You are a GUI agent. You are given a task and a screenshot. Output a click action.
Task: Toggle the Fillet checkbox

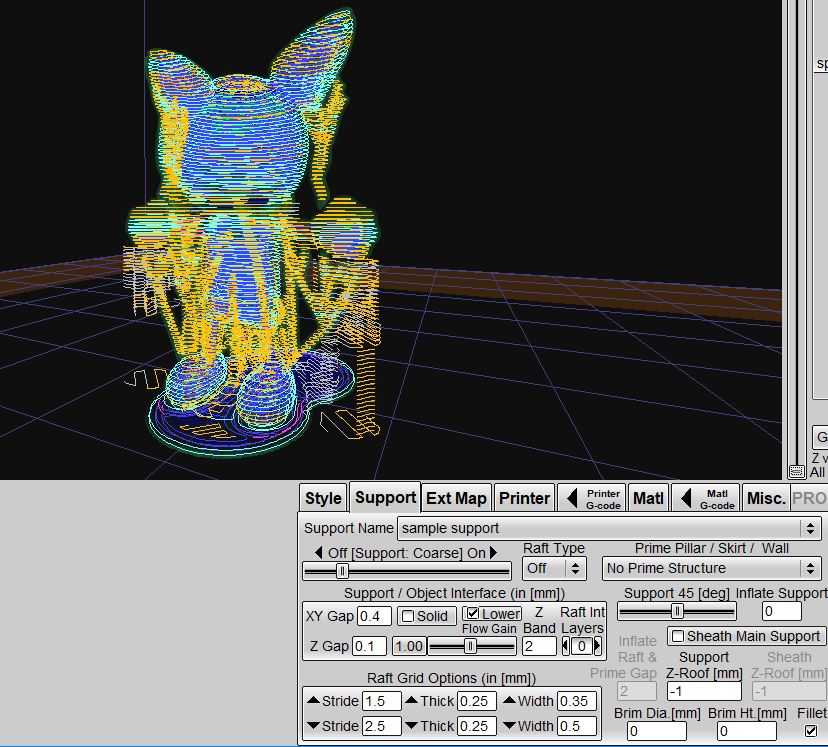[x=811, y=731]
